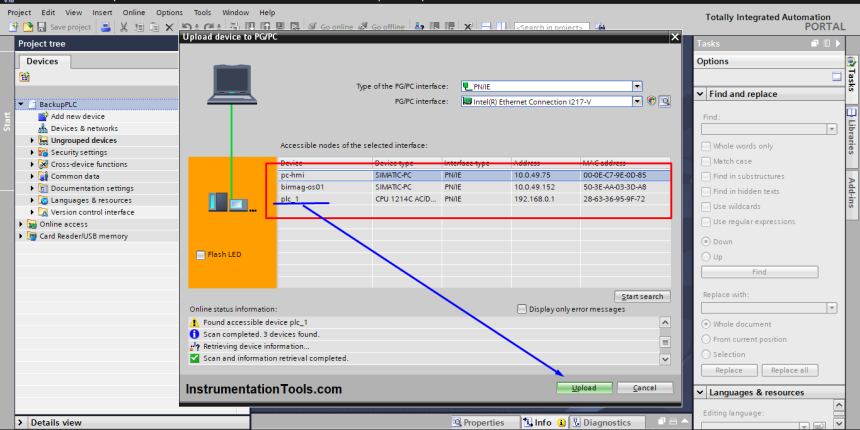Tick Find in substructures checkbox
Viewport: 860px width, 430px height.
tap(706, 176)
